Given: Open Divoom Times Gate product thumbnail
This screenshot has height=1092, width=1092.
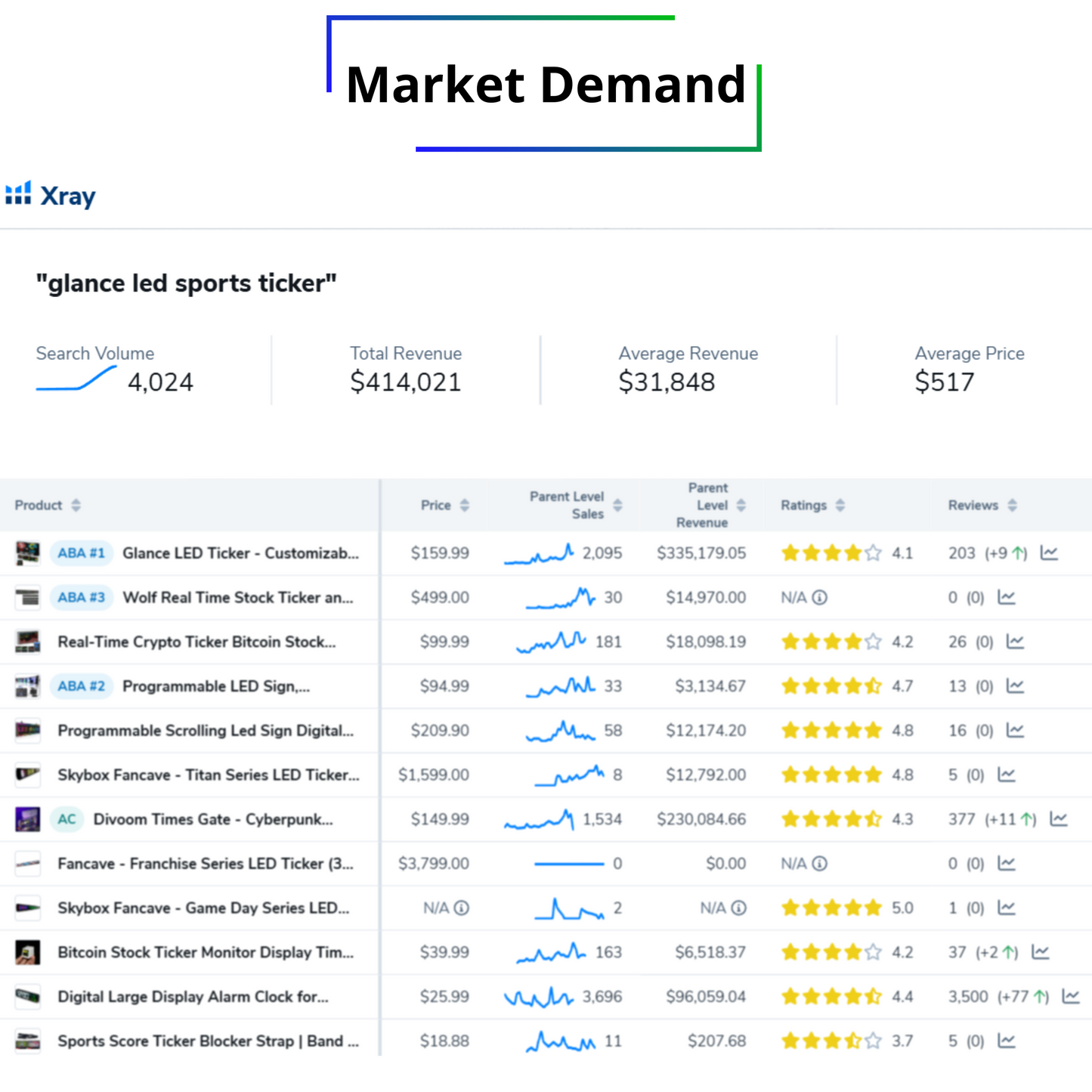Looking at the screenshot, I should coord(28,819).
